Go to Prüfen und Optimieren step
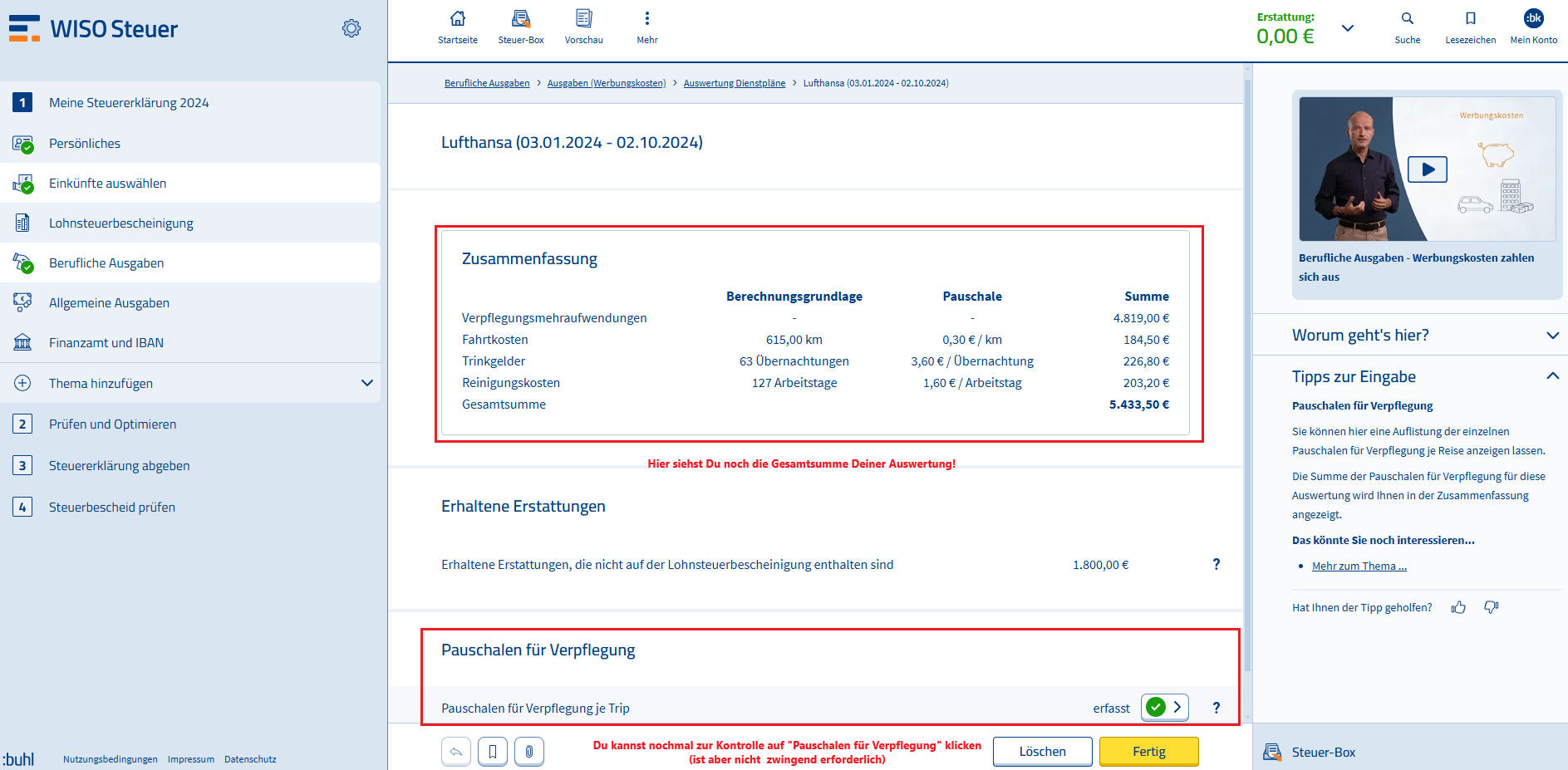1568x770 pixels. click(190, 424)
